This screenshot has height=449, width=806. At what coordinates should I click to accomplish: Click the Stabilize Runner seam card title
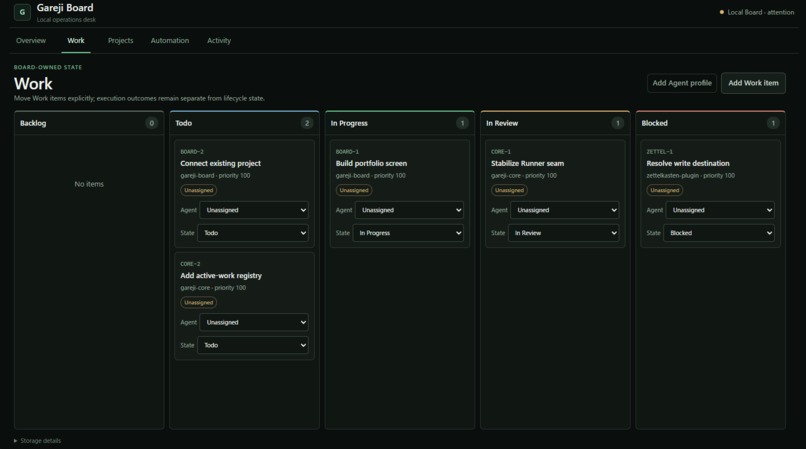[x=527, y=164]
